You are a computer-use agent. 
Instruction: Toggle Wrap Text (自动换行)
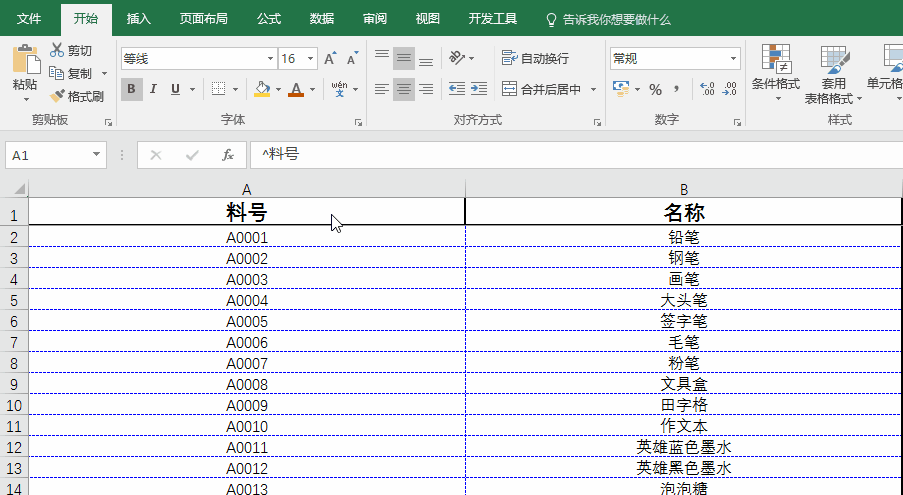535,58
